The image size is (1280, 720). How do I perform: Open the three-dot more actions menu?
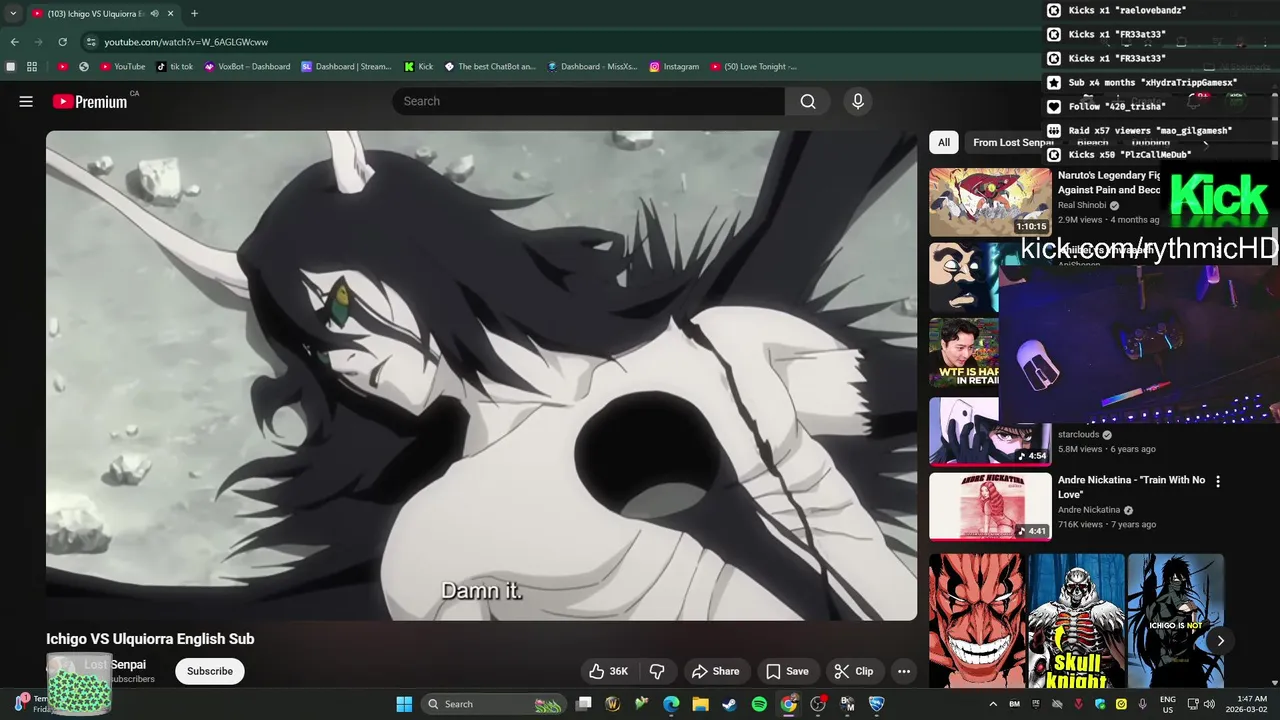click(904, 671)
